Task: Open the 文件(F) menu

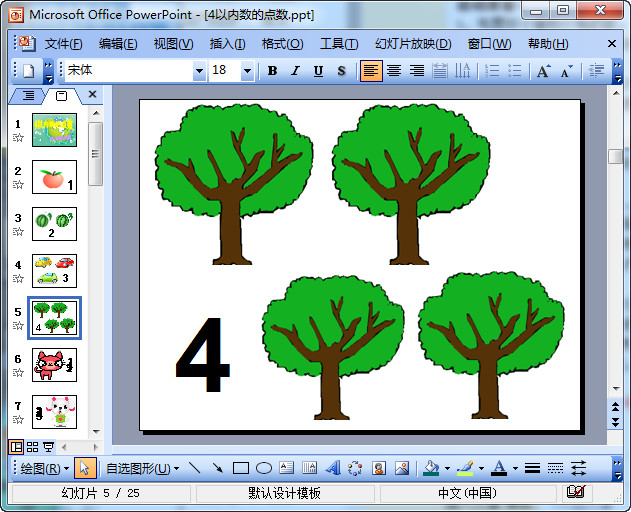Action: 63,43
